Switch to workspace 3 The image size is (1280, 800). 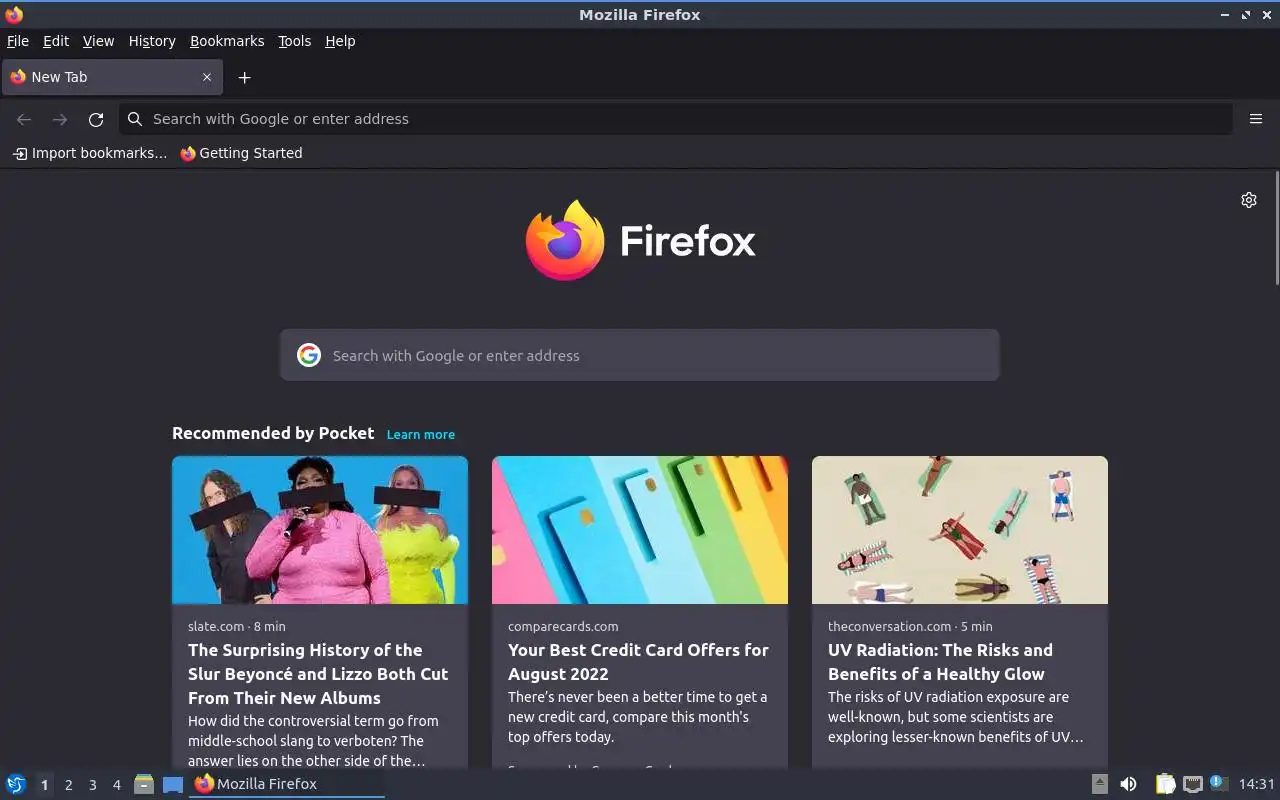92,785
